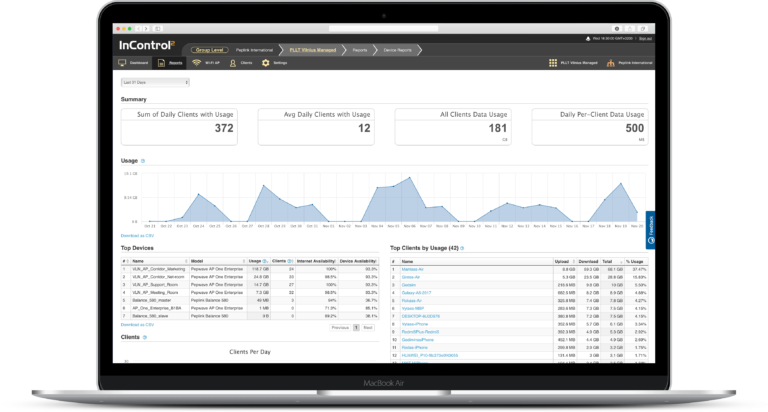Click the Sum of Daily Clients with Usage card
The width and height of the screenshot is (768, 412).
click(179, 127)
